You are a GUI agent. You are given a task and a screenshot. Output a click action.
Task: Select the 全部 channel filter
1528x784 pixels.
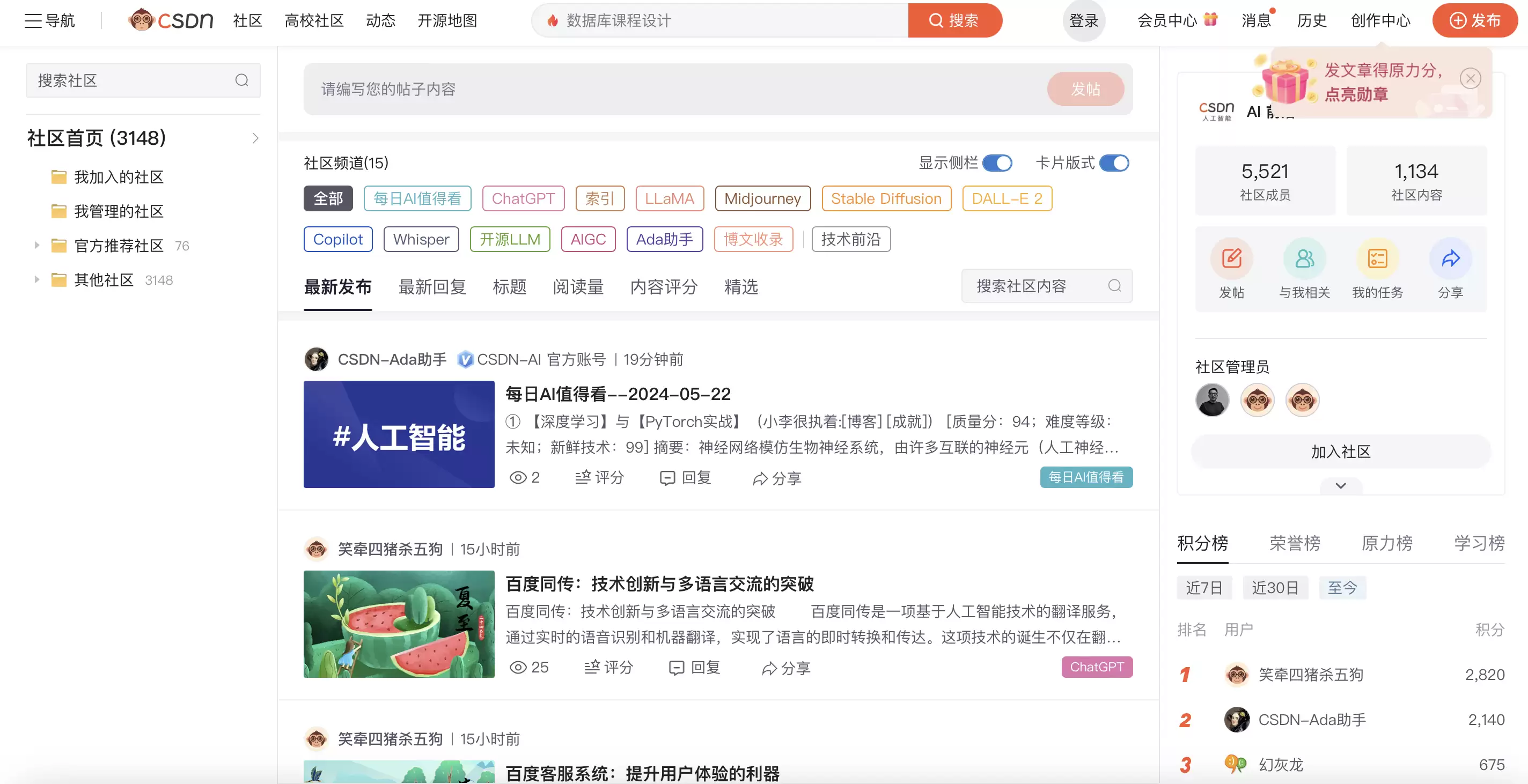(328, 198)
